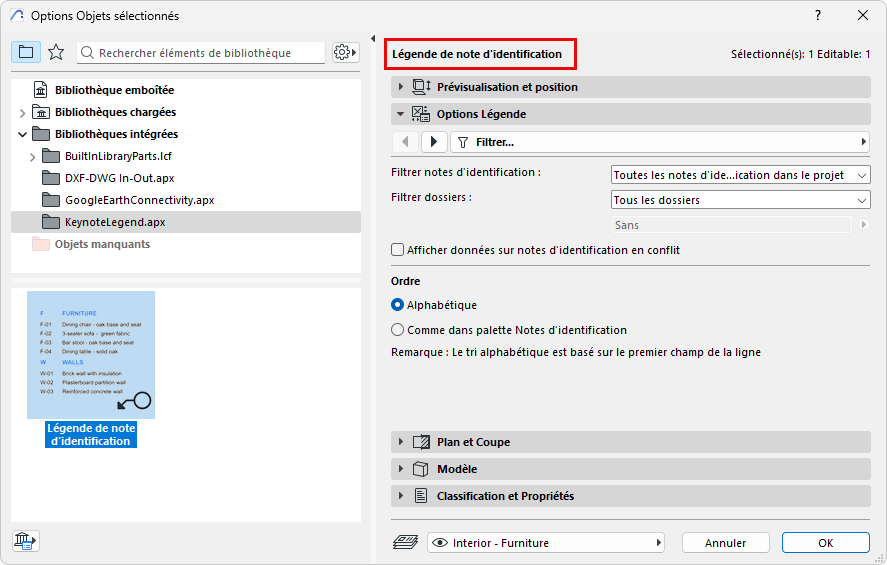Viewport: 887px width, 565px height.
Task: Select Comme dans palette Notes d'identification
Action: point(398,330)
